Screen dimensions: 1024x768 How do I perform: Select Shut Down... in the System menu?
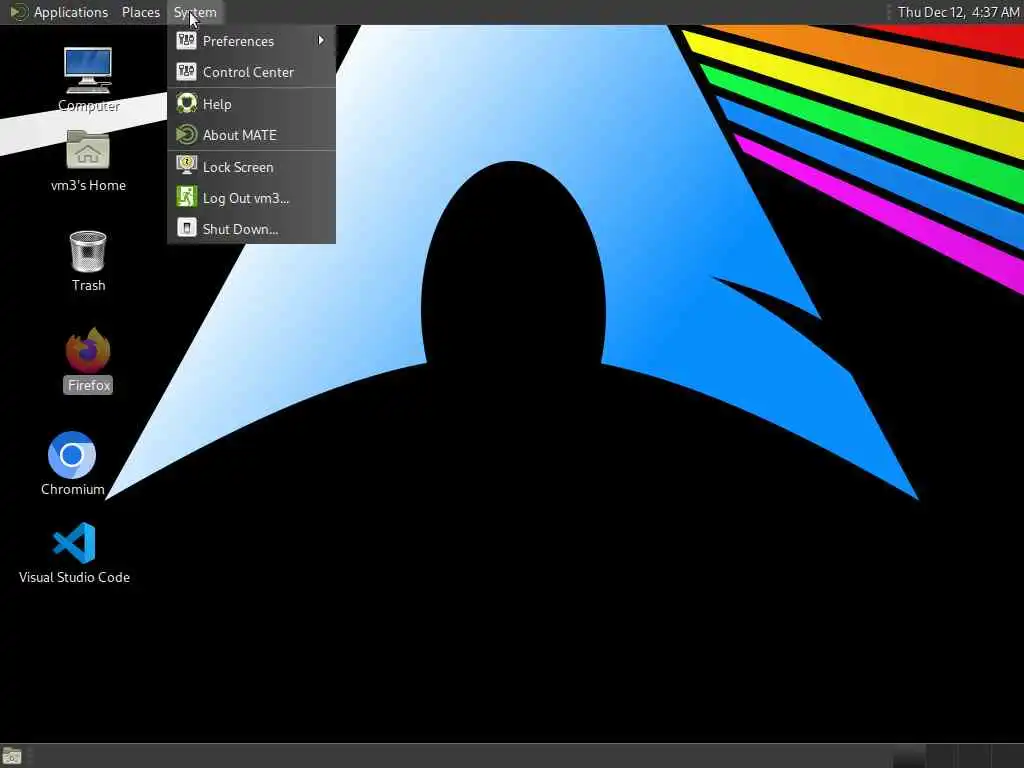click(x=251, y=229)
